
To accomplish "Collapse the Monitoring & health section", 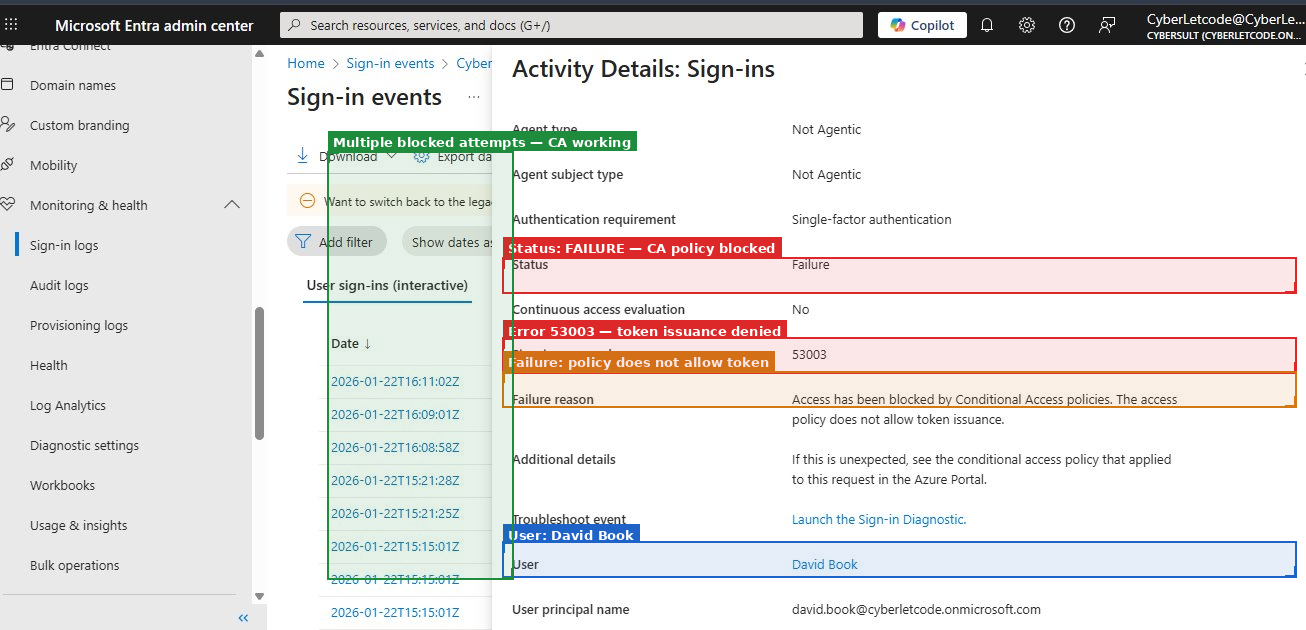I will (232, 205).
